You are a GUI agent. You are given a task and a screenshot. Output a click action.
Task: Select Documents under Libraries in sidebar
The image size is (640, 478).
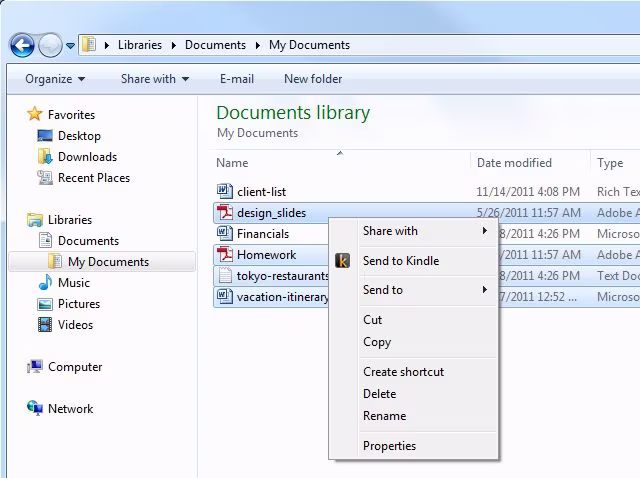pos(89,241)
